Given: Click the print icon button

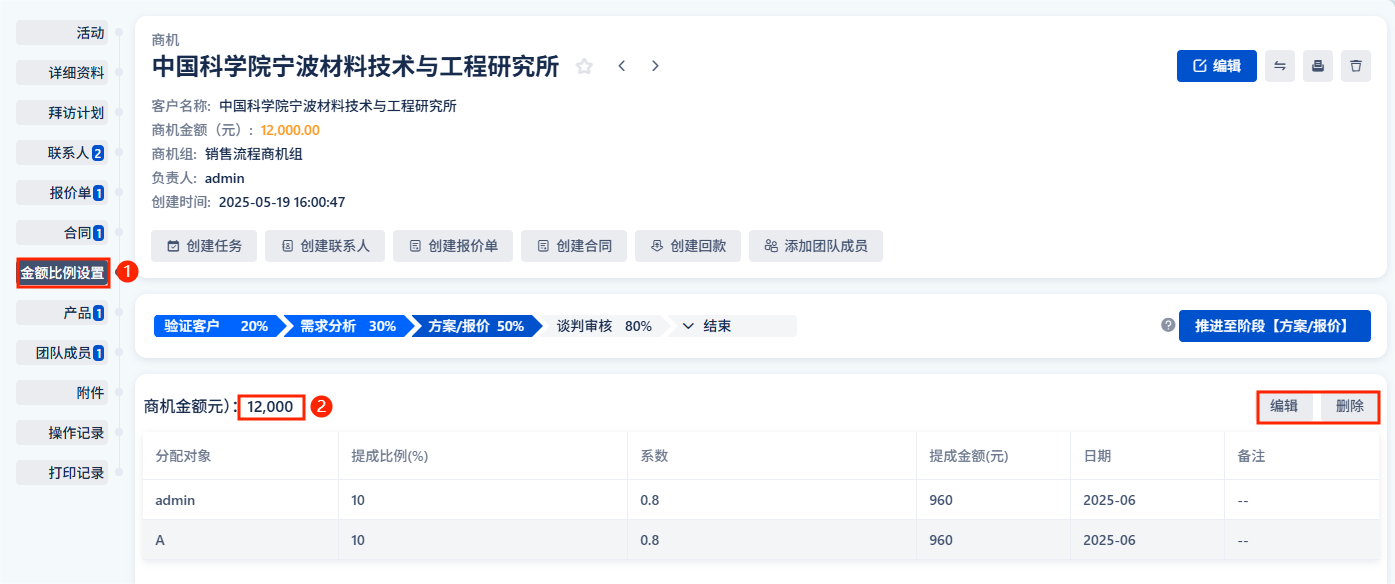Looking at the screenshot, I should click(1318, 66).
